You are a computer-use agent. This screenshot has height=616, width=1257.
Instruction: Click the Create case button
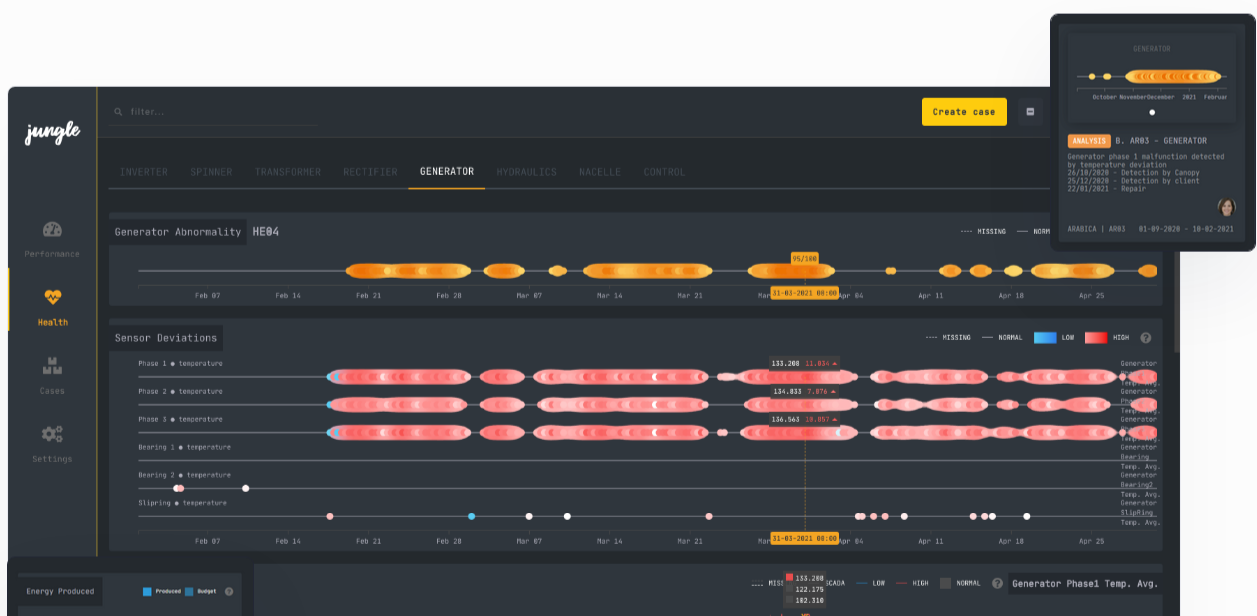pos(963,112)
